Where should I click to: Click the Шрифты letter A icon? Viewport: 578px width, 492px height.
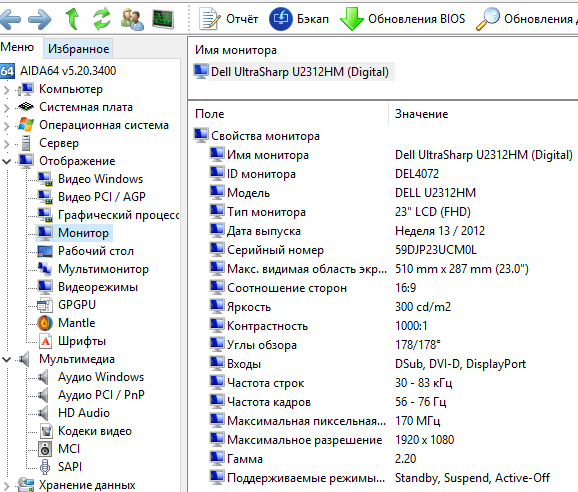(45, 341)
